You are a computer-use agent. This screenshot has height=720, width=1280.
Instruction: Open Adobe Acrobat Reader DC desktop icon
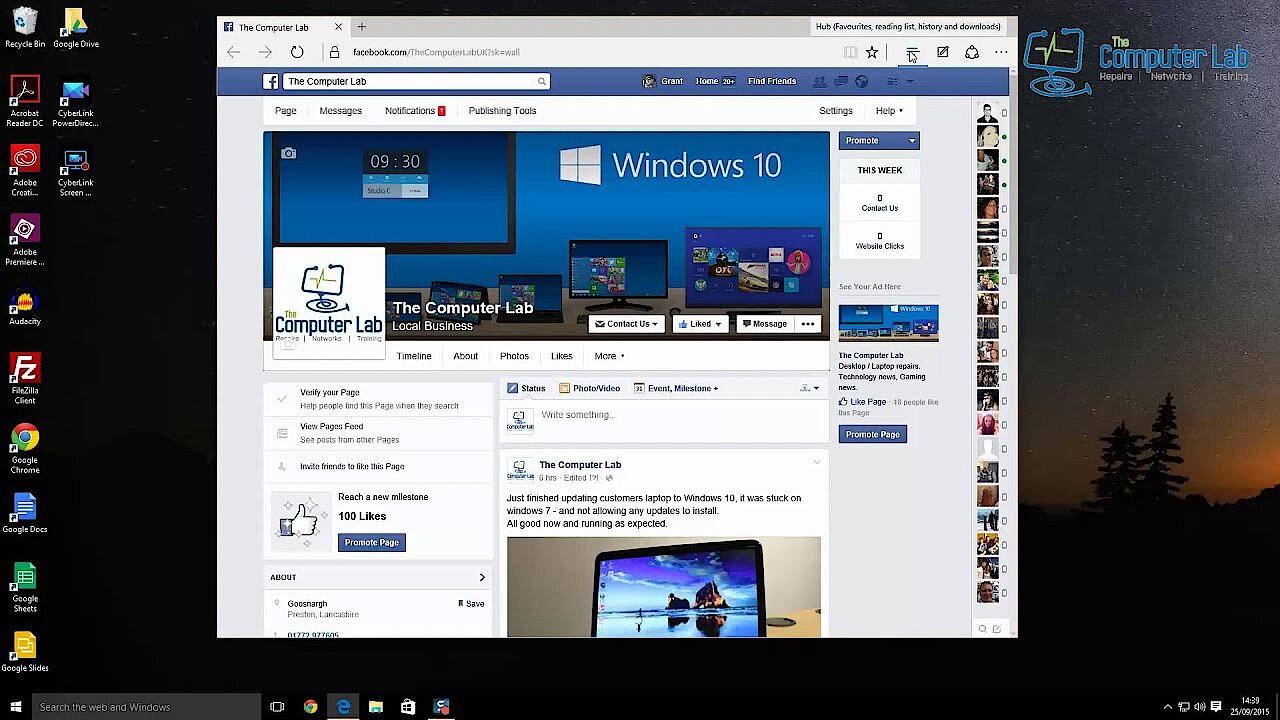click(25, 102)
